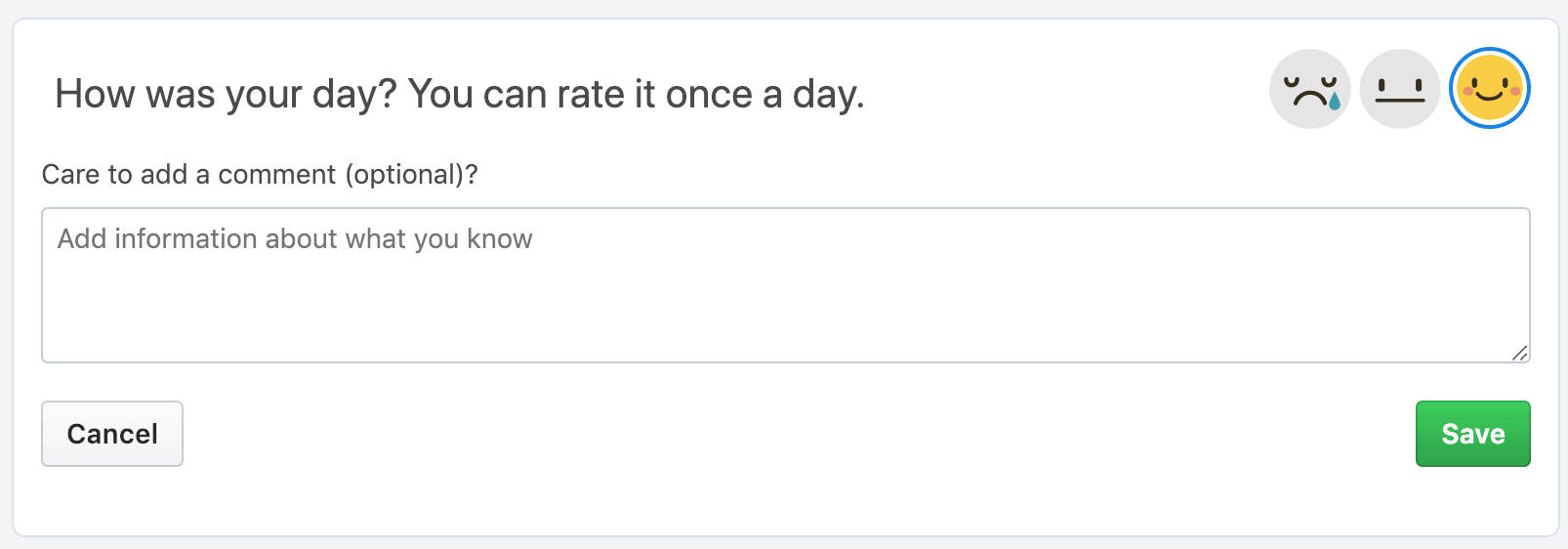This screenshot has width=1568, height=549.
Task: Click the highlighted blue-ringed happy emoji
Action: pos(1489,89)
